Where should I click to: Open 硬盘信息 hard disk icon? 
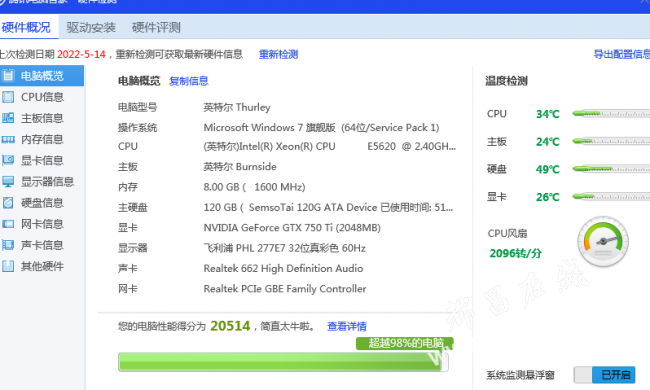click(8, 203)
